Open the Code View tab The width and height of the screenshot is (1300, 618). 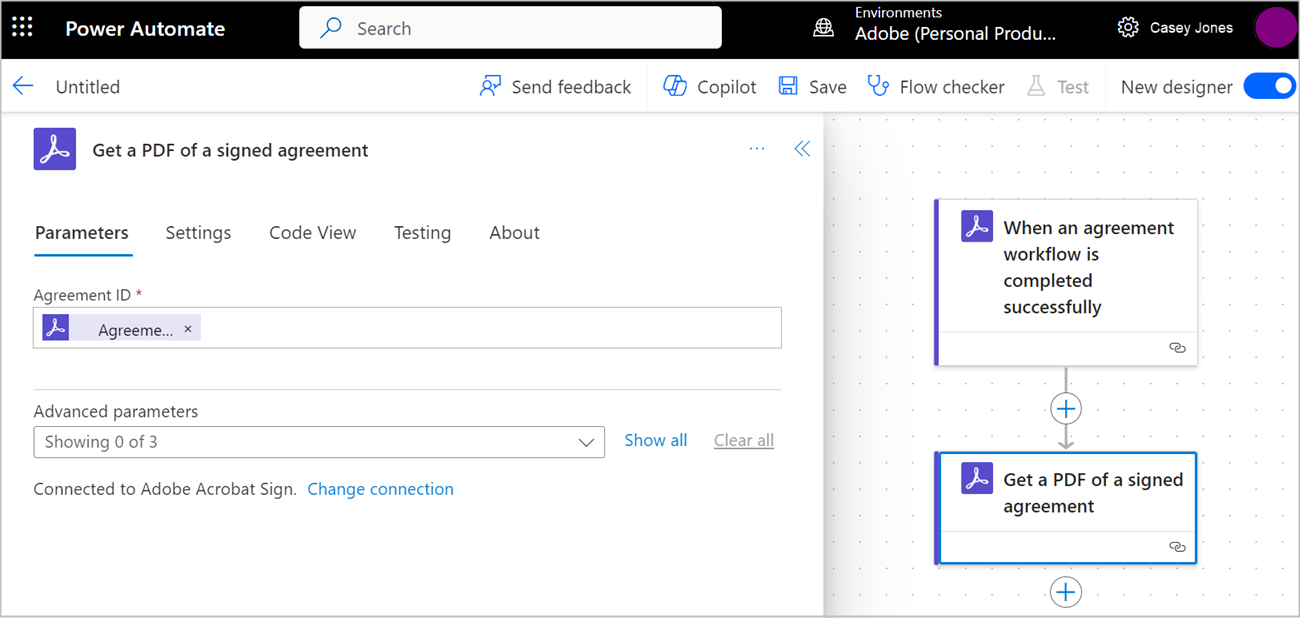pos(312,233)
